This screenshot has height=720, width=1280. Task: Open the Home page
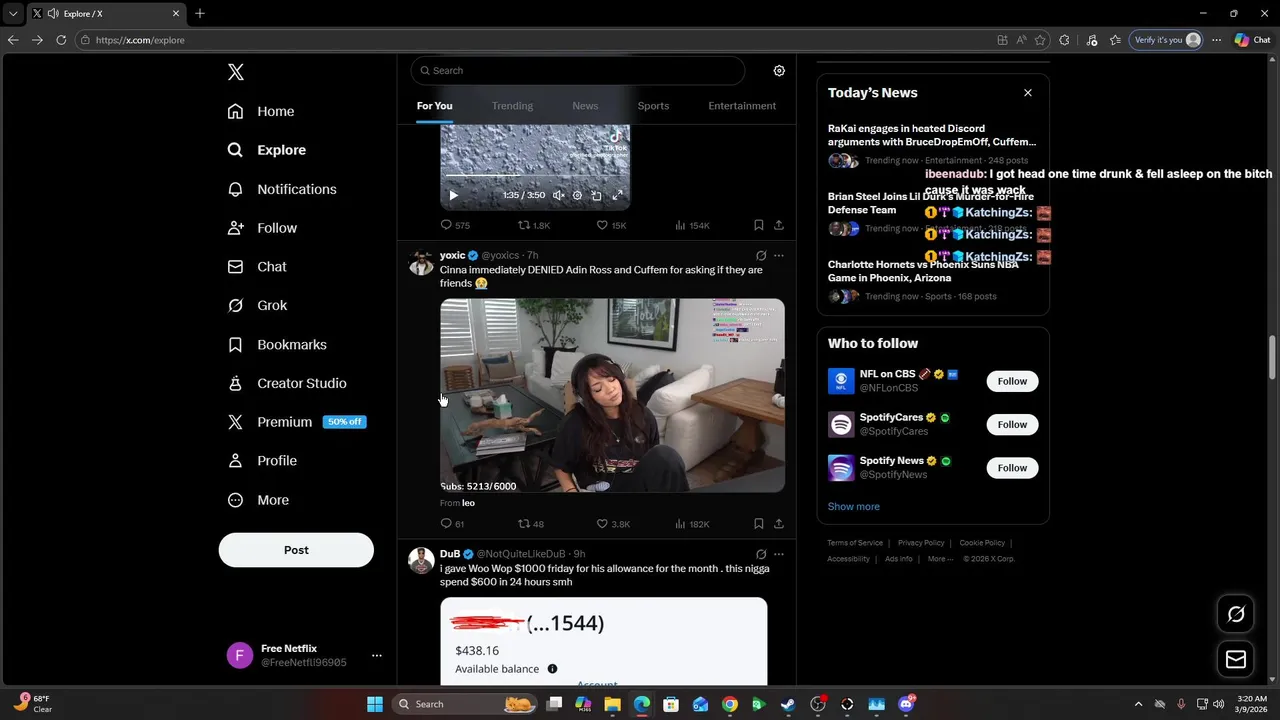tap(261, 111)
